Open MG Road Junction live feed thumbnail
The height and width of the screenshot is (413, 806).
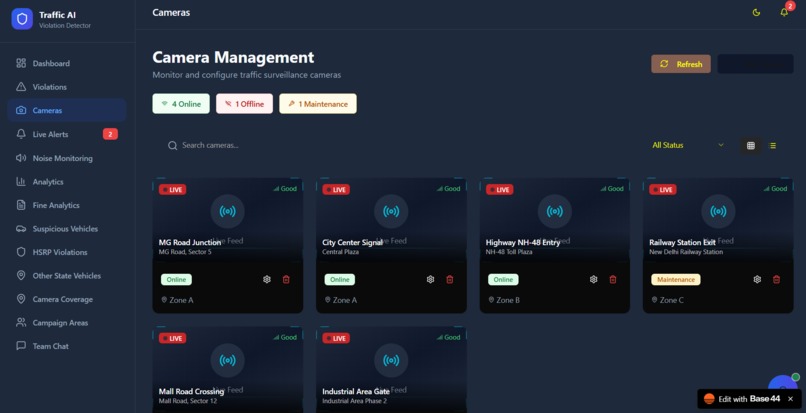pos(228,219)
